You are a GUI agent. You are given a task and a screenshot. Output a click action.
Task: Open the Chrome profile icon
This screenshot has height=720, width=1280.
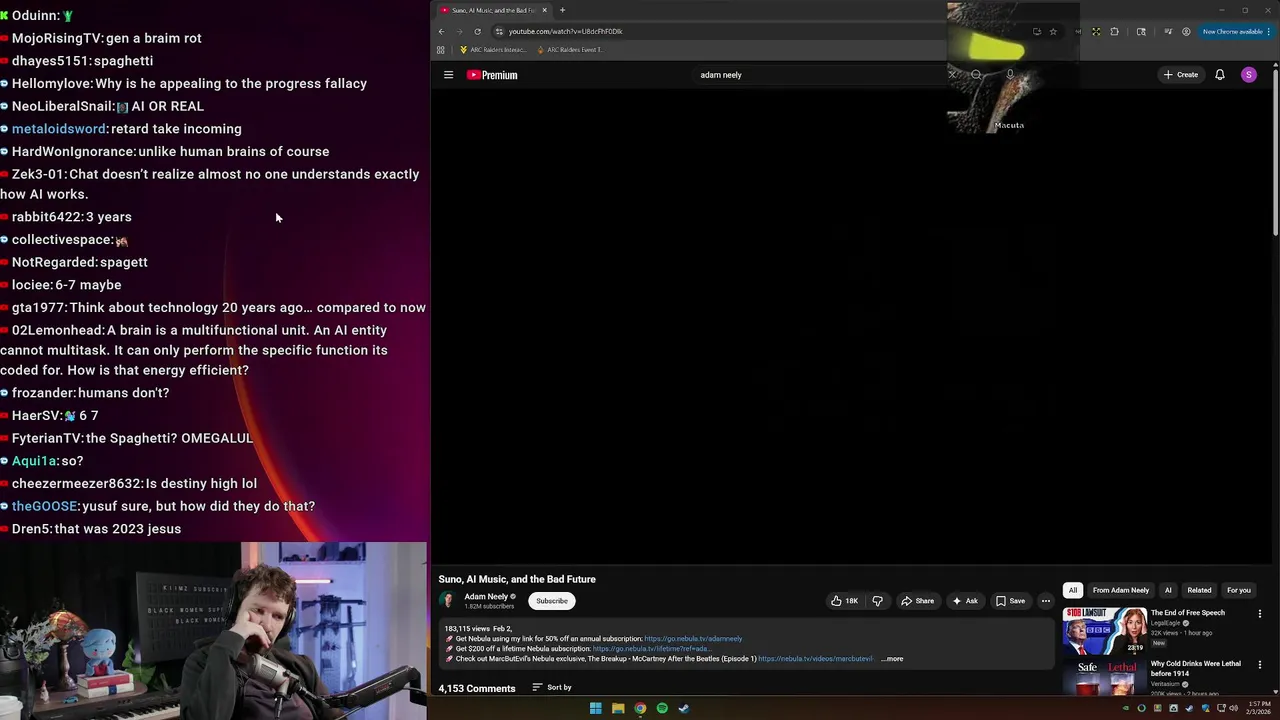pos(1186,31)
